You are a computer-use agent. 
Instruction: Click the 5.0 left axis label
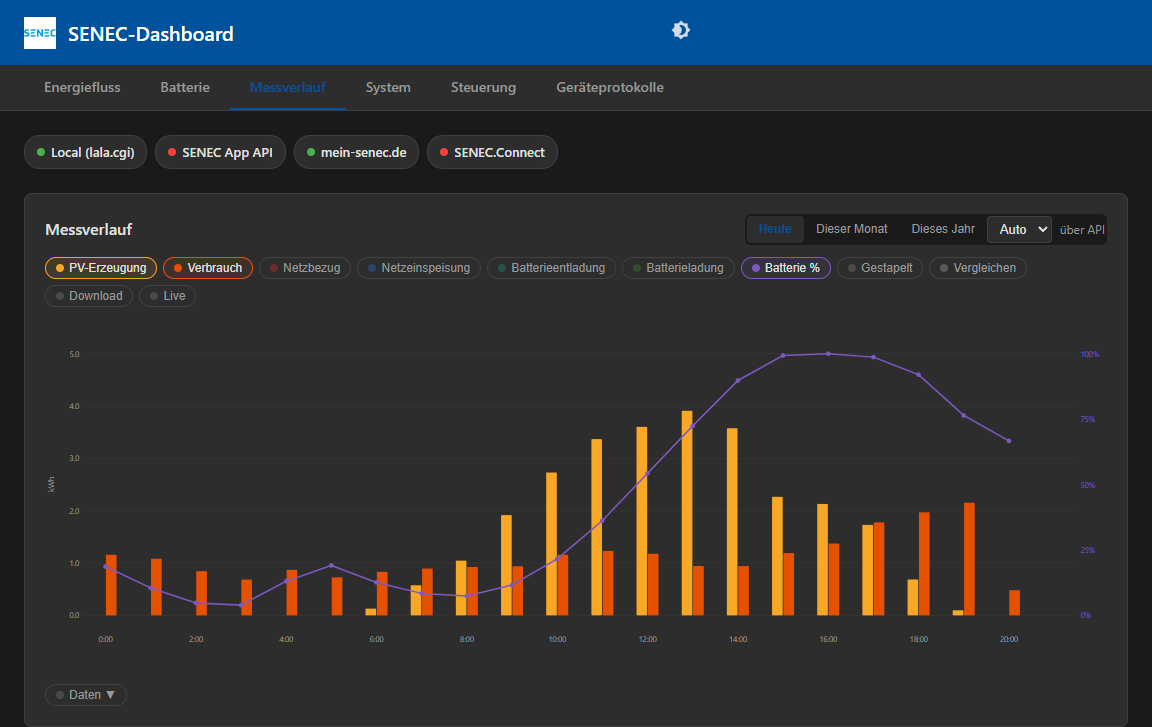coord(74,355)
